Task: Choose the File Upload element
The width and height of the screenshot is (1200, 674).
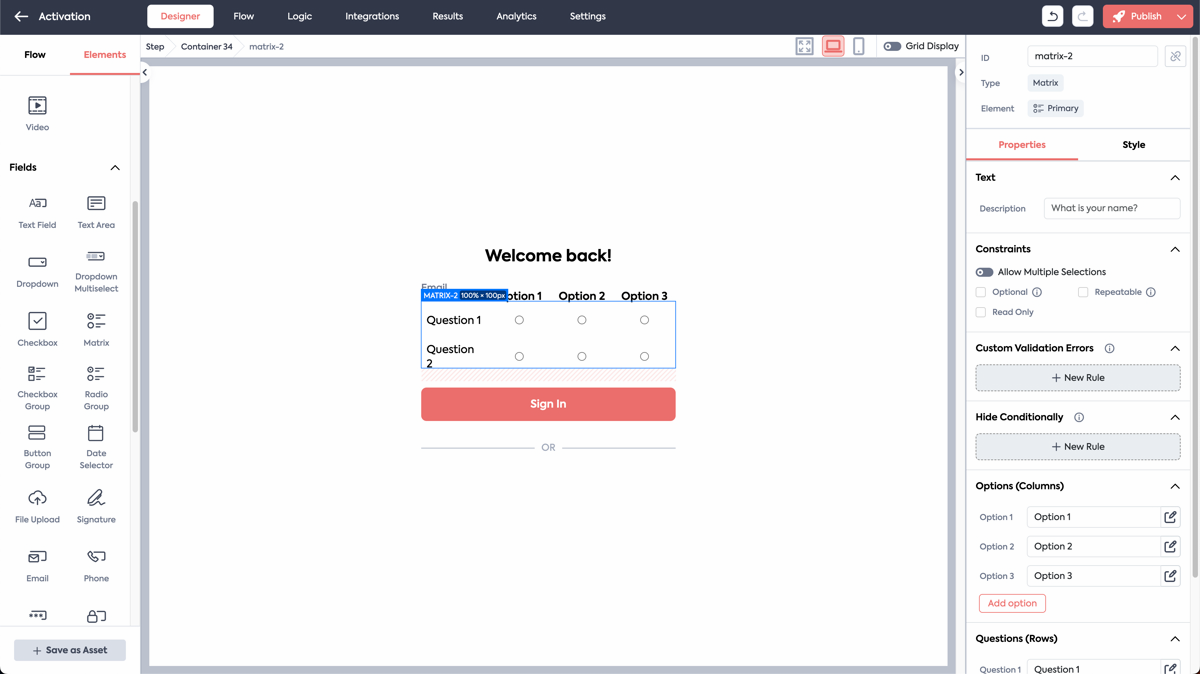Action: pyautogui.click(x=37, y=506)
